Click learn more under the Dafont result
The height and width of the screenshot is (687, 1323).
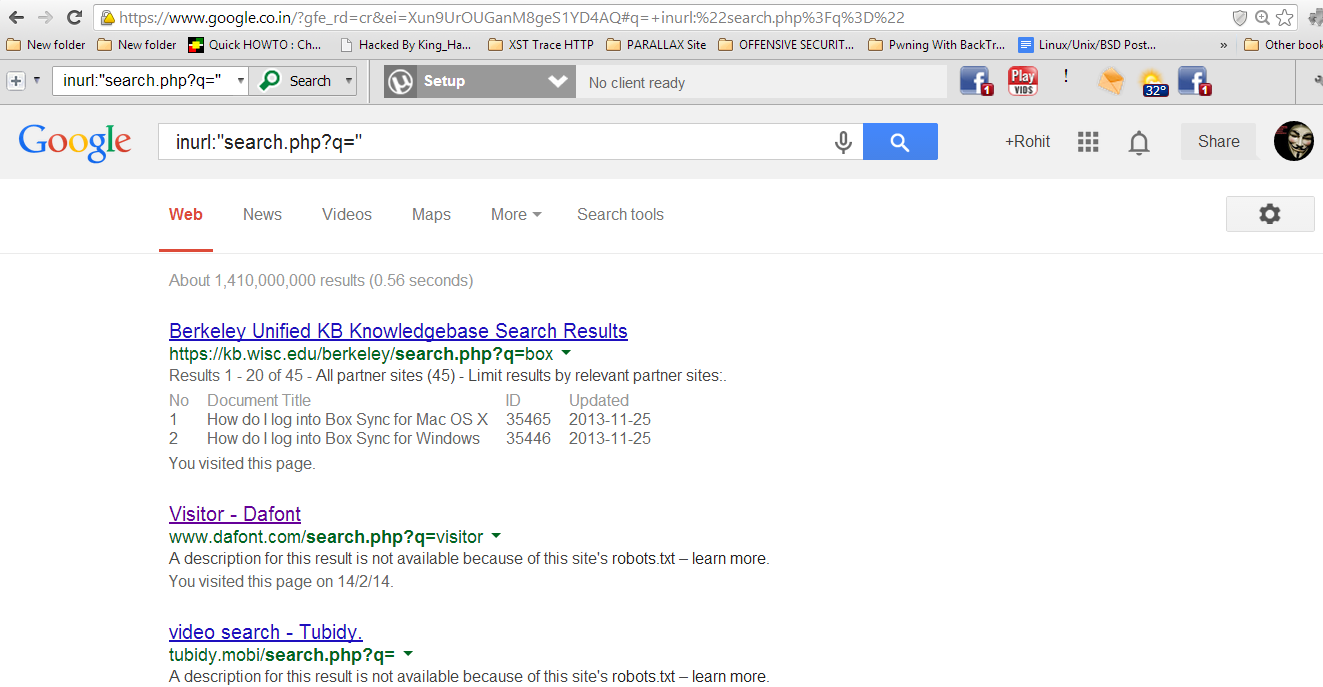[x=729, y=559]
